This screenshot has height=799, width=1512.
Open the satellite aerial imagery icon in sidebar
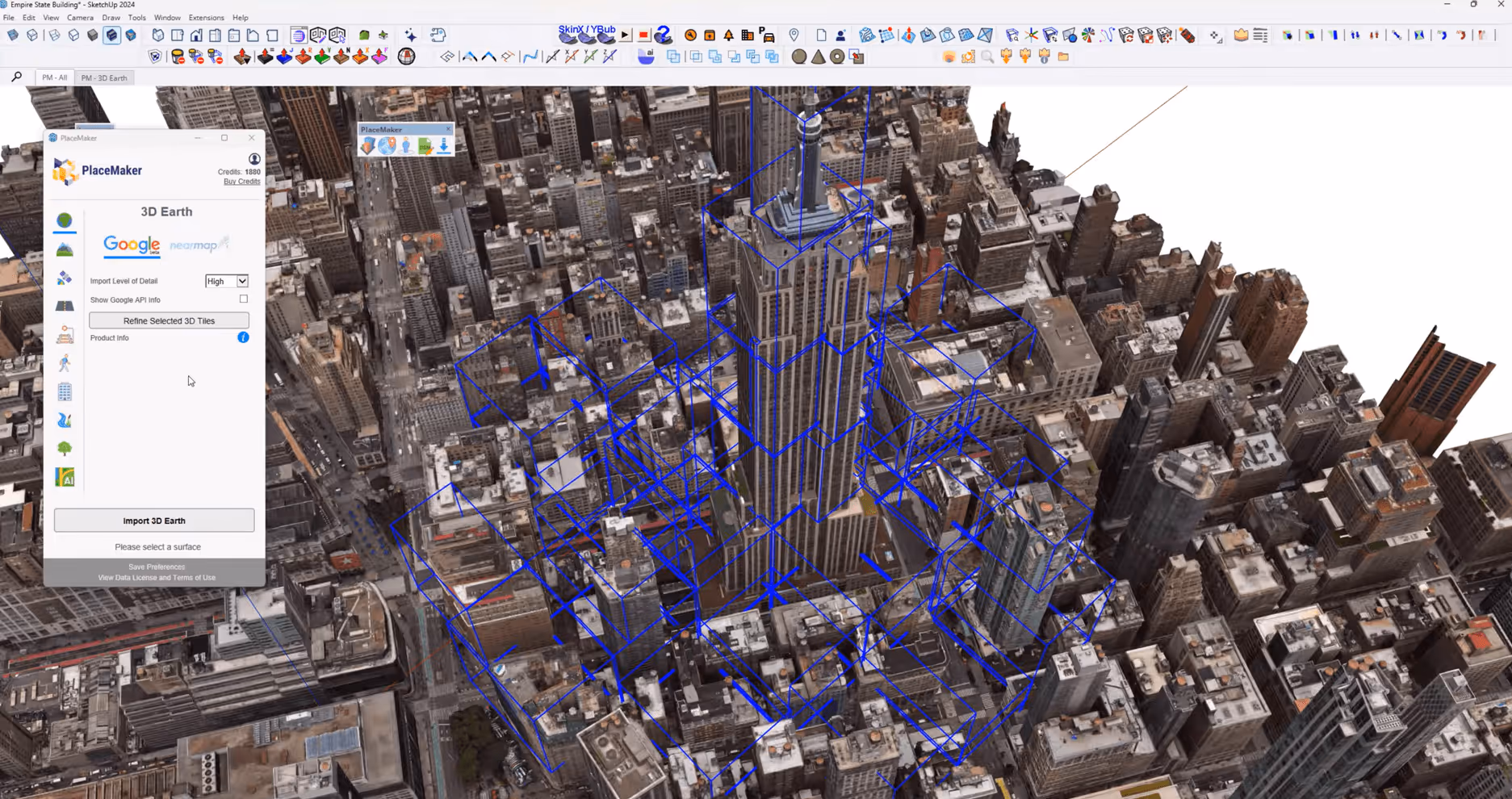[x=65, y=278]
